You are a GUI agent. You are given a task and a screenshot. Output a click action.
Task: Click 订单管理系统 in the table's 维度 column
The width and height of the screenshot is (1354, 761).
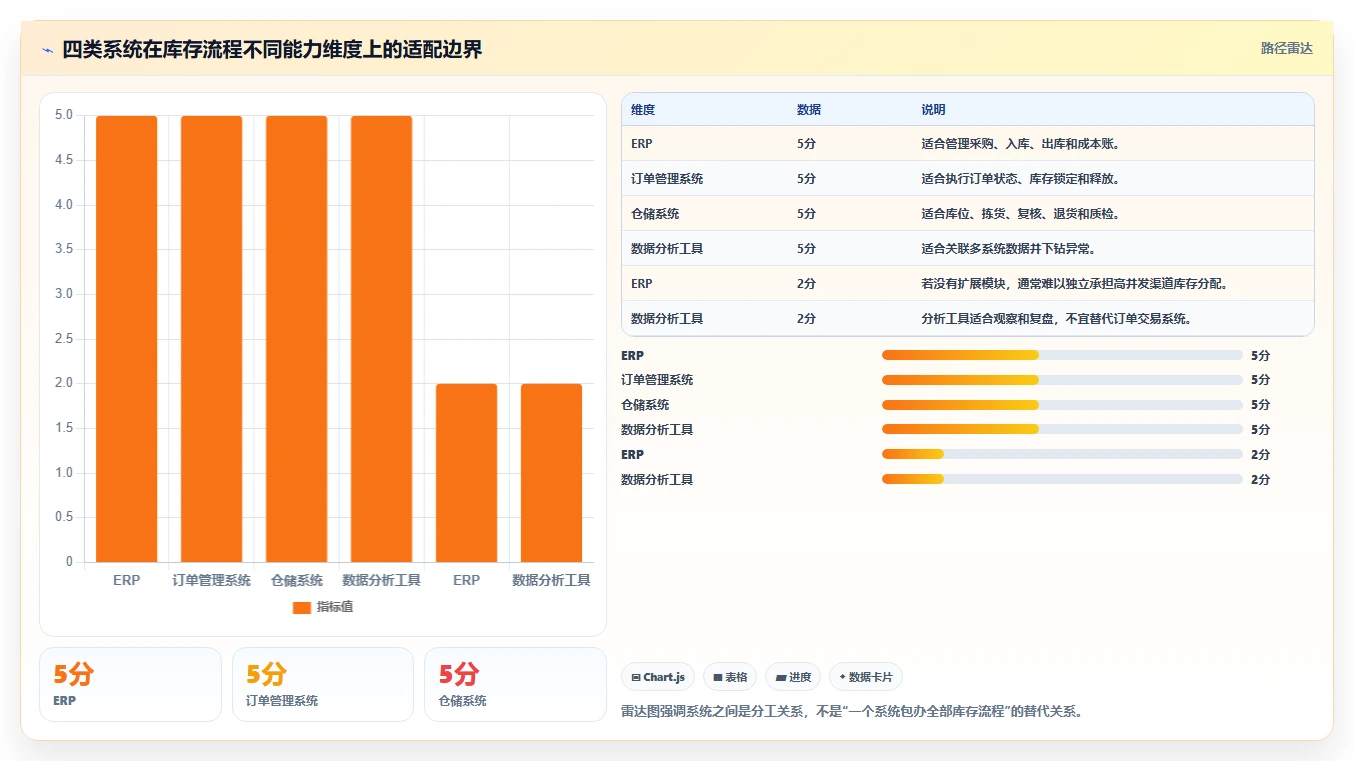pos(667,179)
